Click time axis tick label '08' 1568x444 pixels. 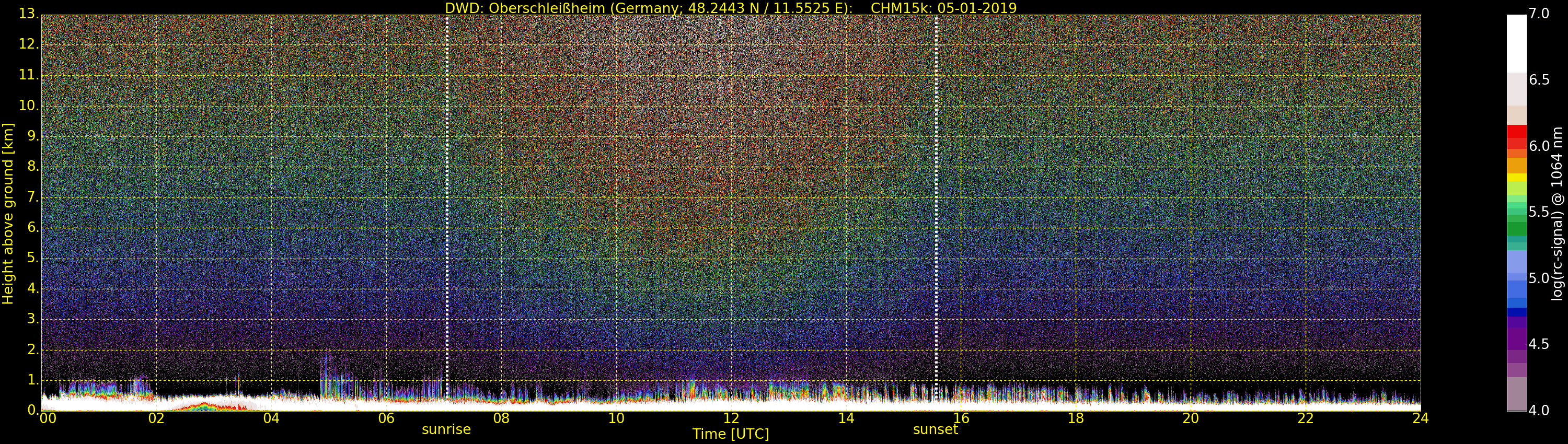pos(501,418)
